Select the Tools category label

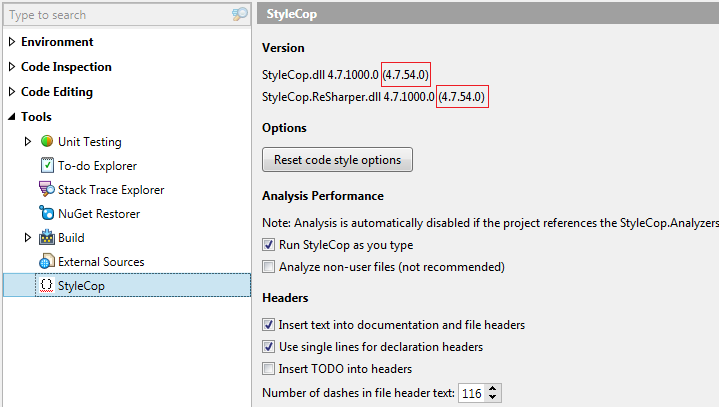[x=36, y=117]
